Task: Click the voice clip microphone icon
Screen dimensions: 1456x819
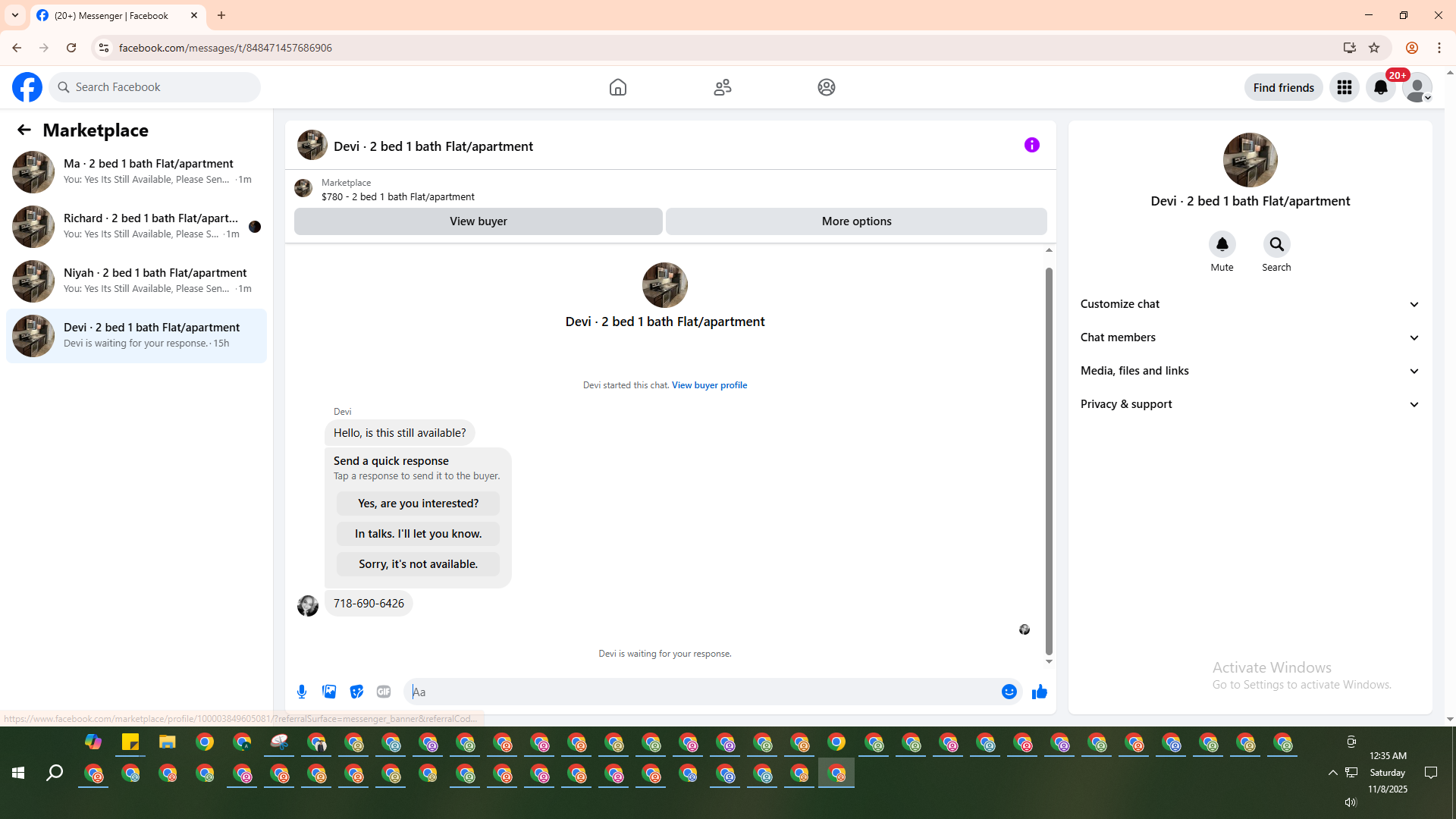Action: point(302,692)
